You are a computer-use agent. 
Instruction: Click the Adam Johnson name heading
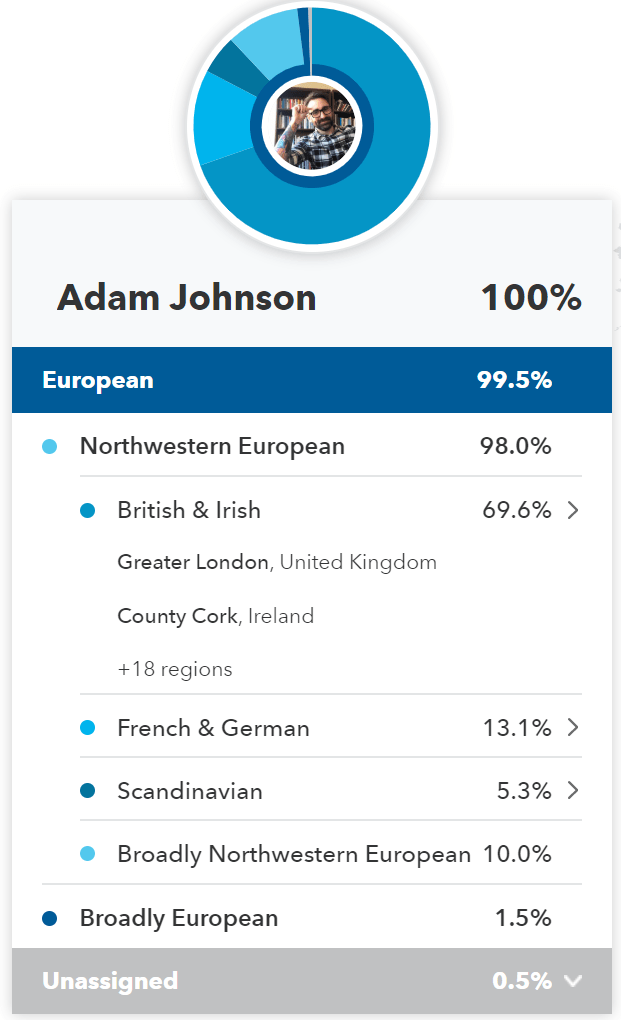(x=187, y=297)
